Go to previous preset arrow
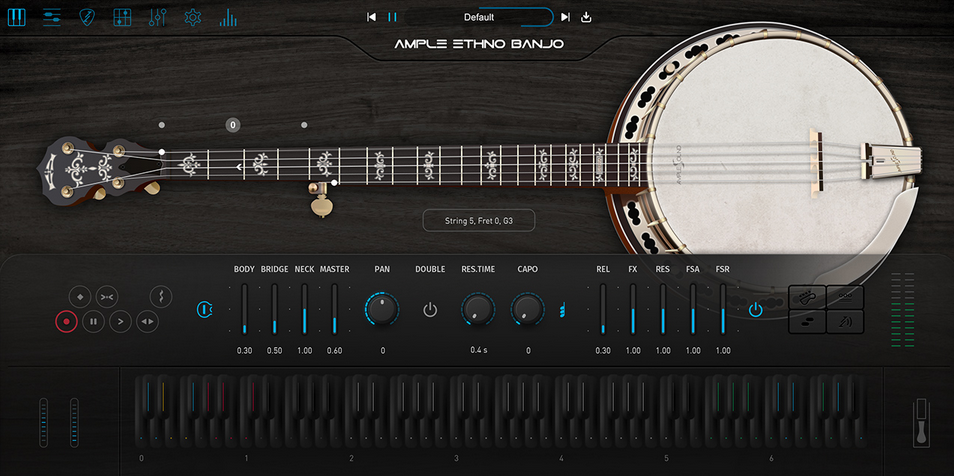 coord(371,17)
